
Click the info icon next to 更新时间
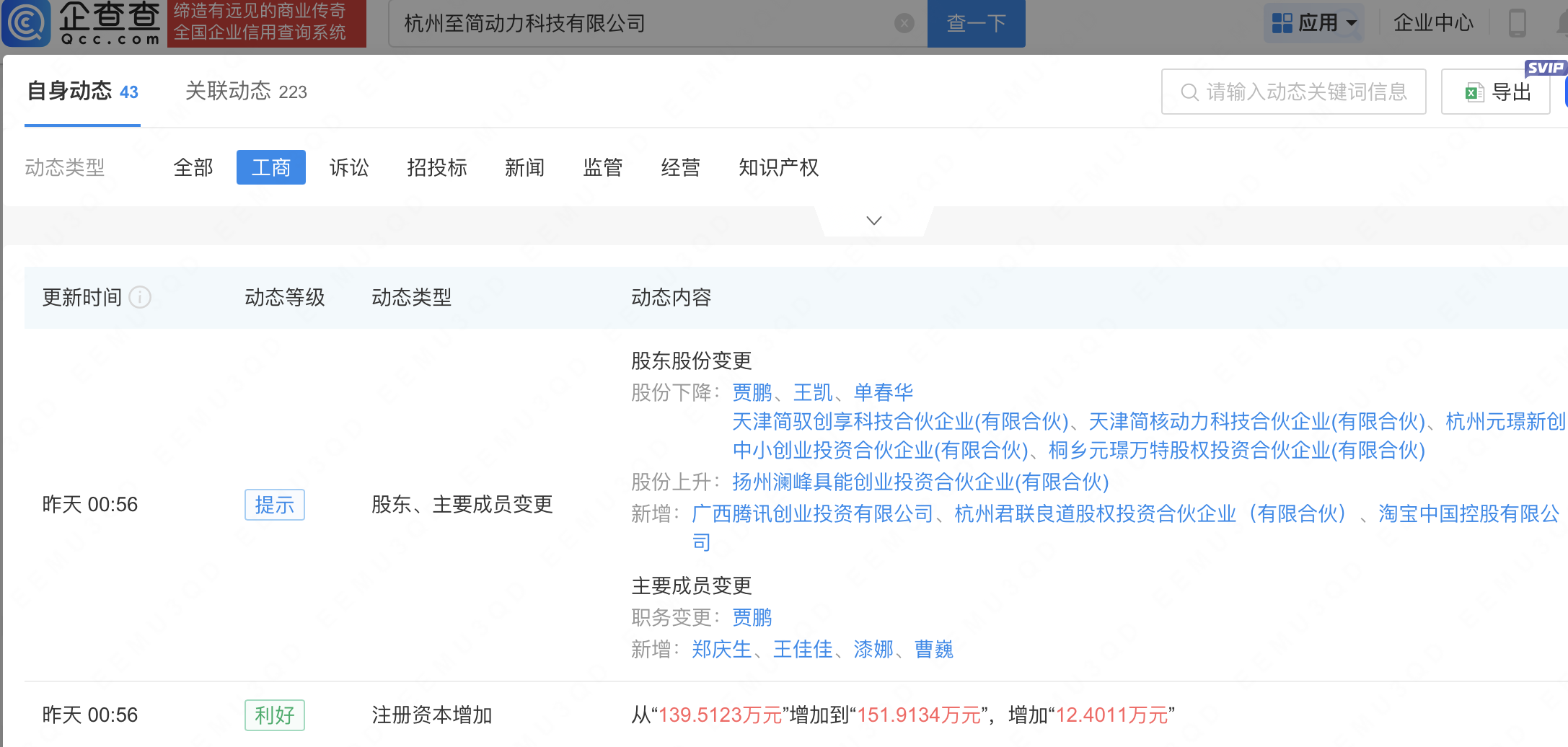tap(140, 297)
